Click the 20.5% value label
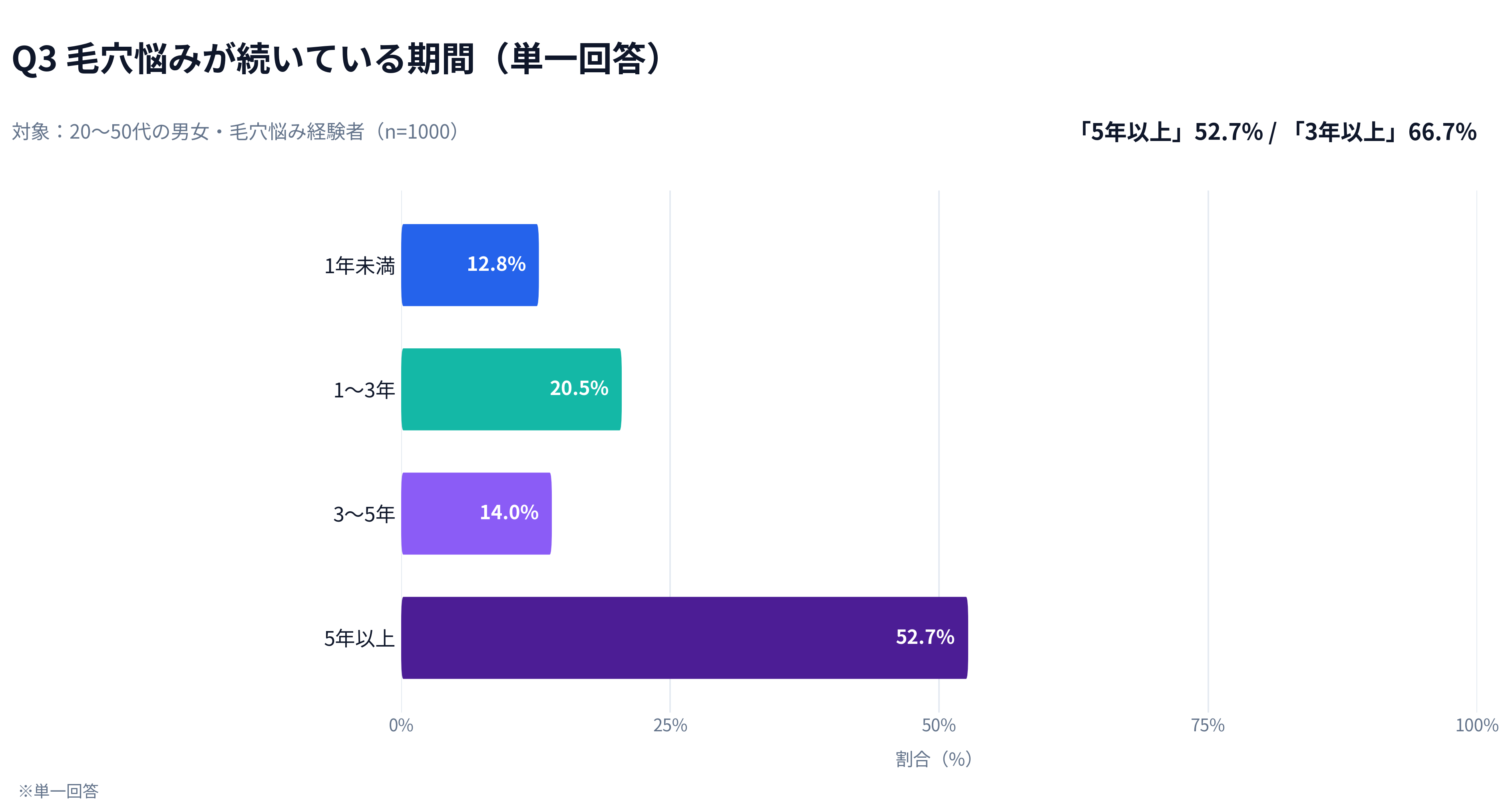 click(579, 388)
